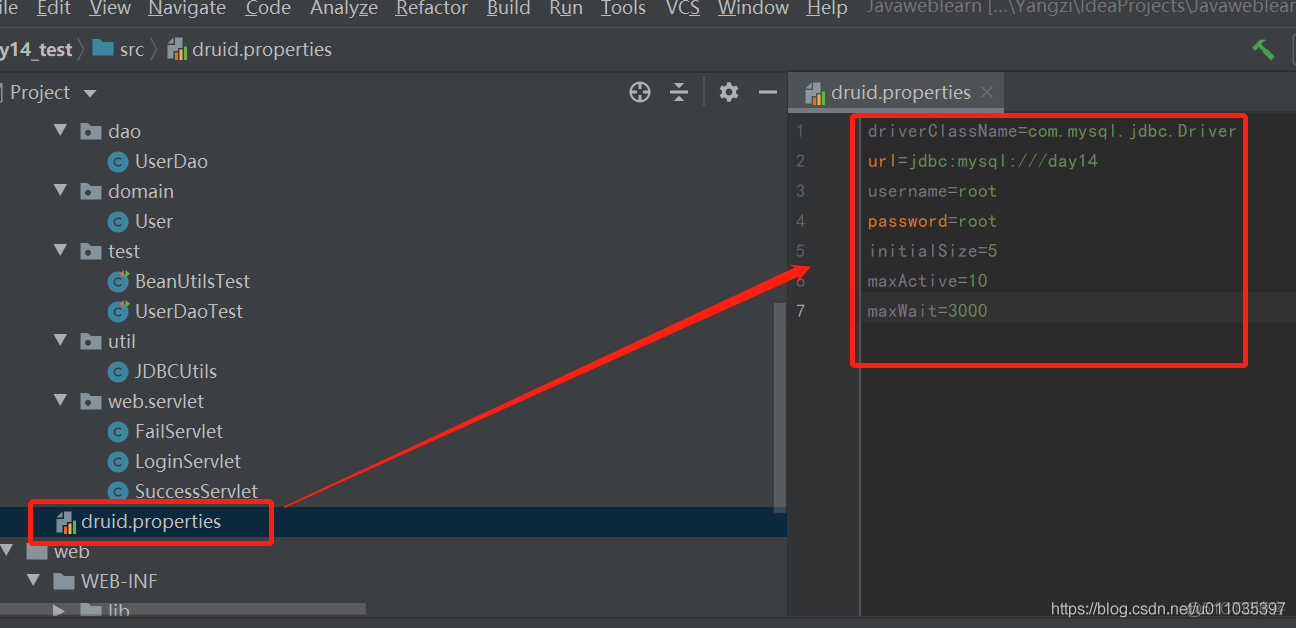Open the Analyze menu
This screenshot has height=628, width=1296.
(x=343, y=9)
